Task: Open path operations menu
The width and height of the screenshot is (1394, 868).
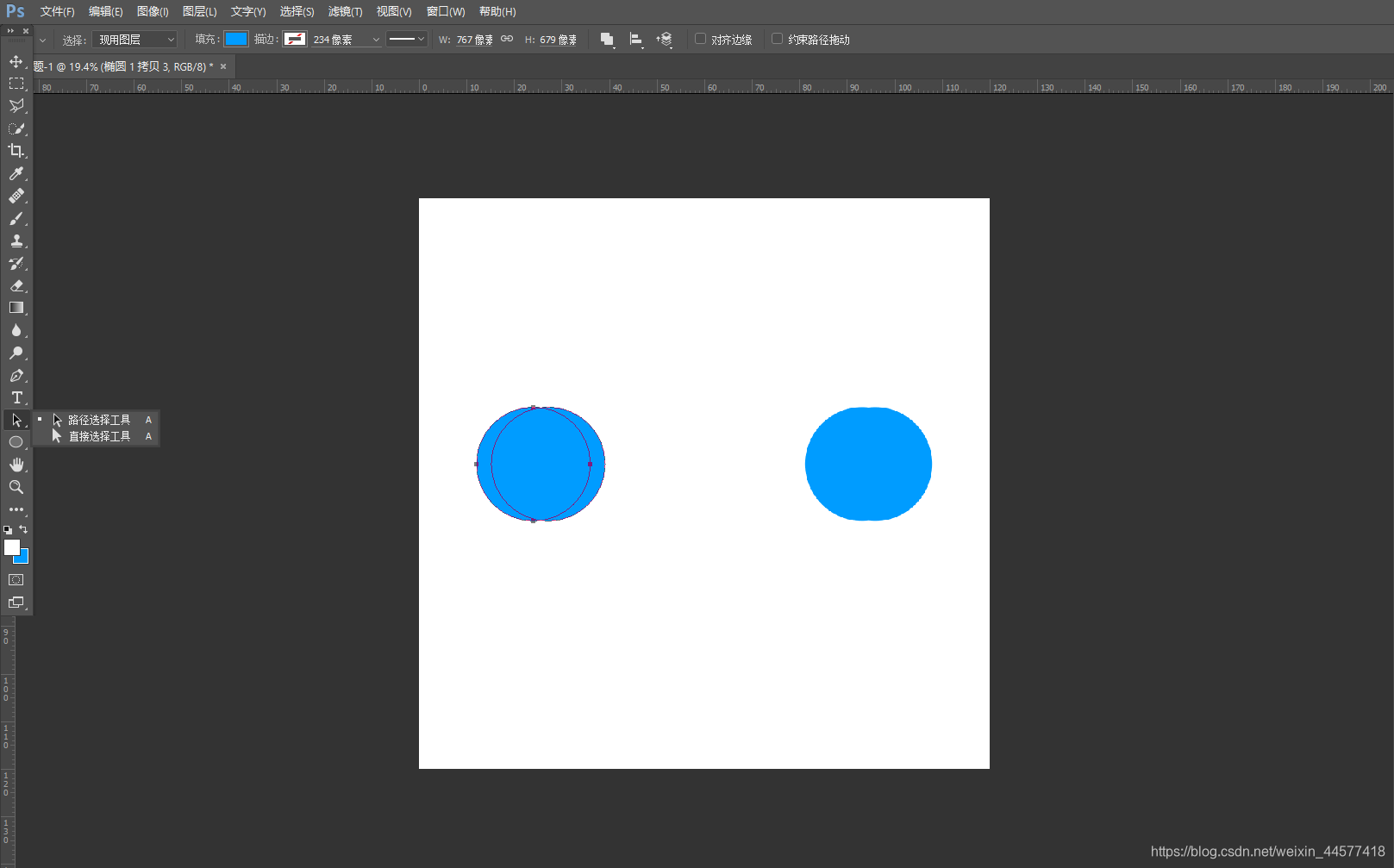Action: click(607, 40)
